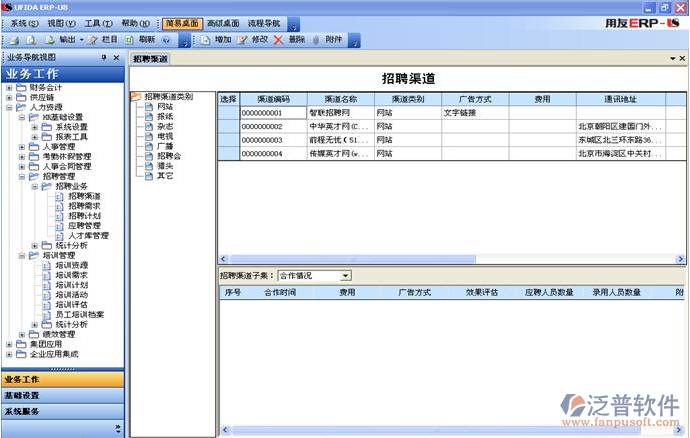Open the 栏目 (Columns) toolbar item
This screenshot has height=438, width=690.
pos(103,39)
